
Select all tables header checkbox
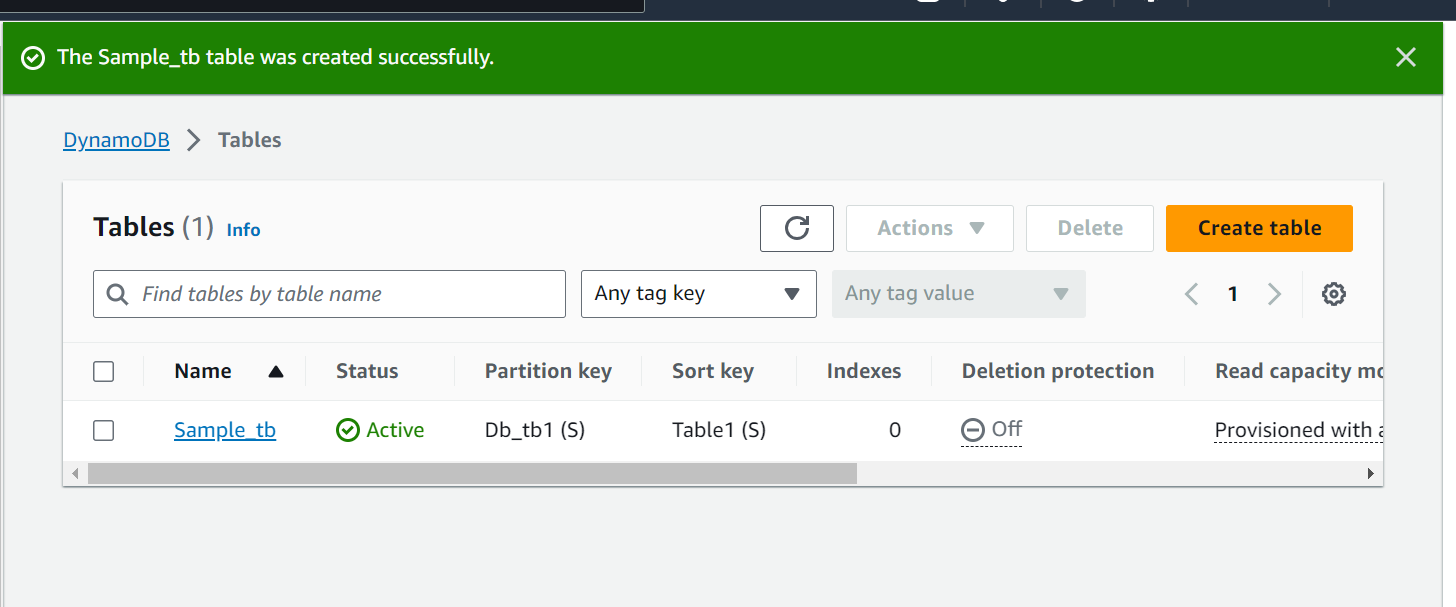[x=103, y=372]
